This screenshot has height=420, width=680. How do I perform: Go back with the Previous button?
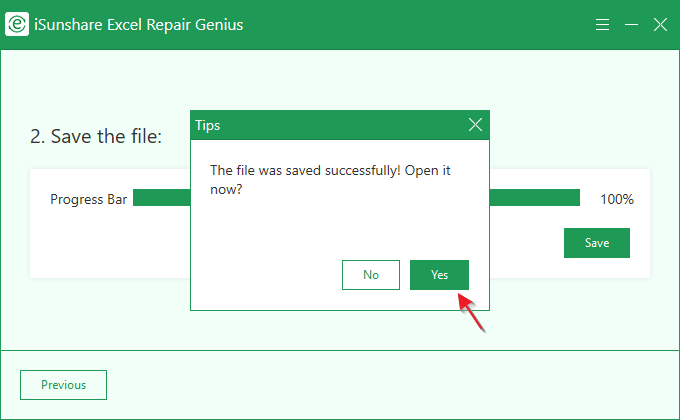coord(63,385)
